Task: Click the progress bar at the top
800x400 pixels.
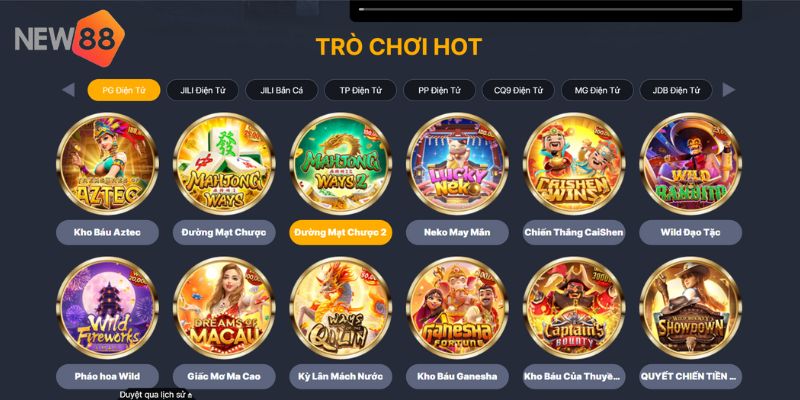Action: 546,9
